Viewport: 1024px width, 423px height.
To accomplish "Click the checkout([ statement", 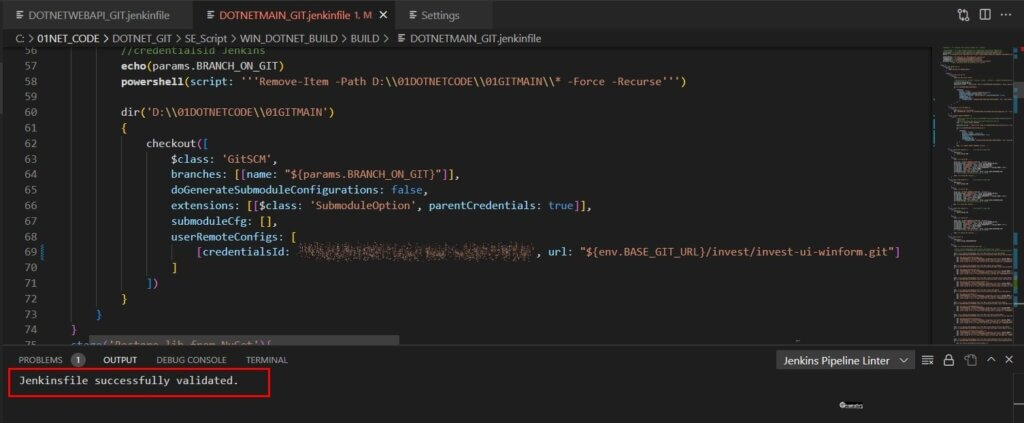I will point(178,144).
